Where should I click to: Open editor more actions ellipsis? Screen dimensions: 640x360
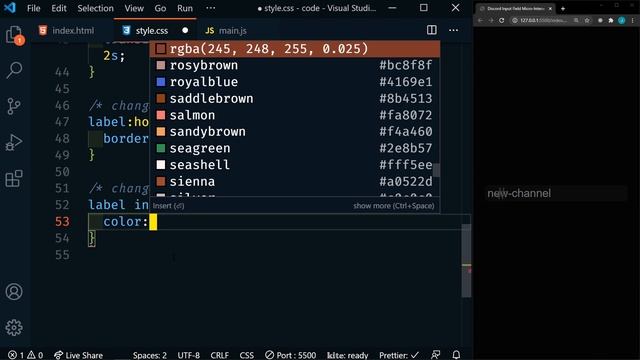pyautogui.click(x=453, y=30)
